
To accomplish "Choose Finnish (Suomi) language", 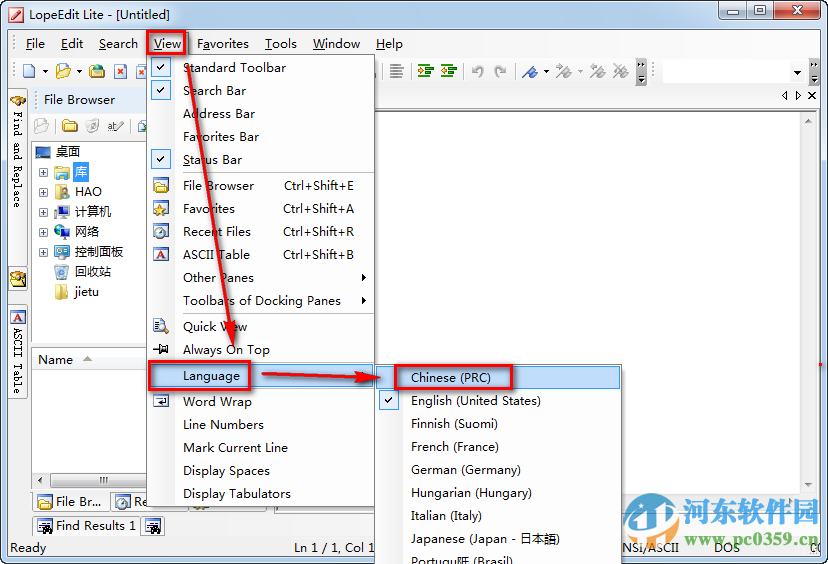I will click(499, 424).
